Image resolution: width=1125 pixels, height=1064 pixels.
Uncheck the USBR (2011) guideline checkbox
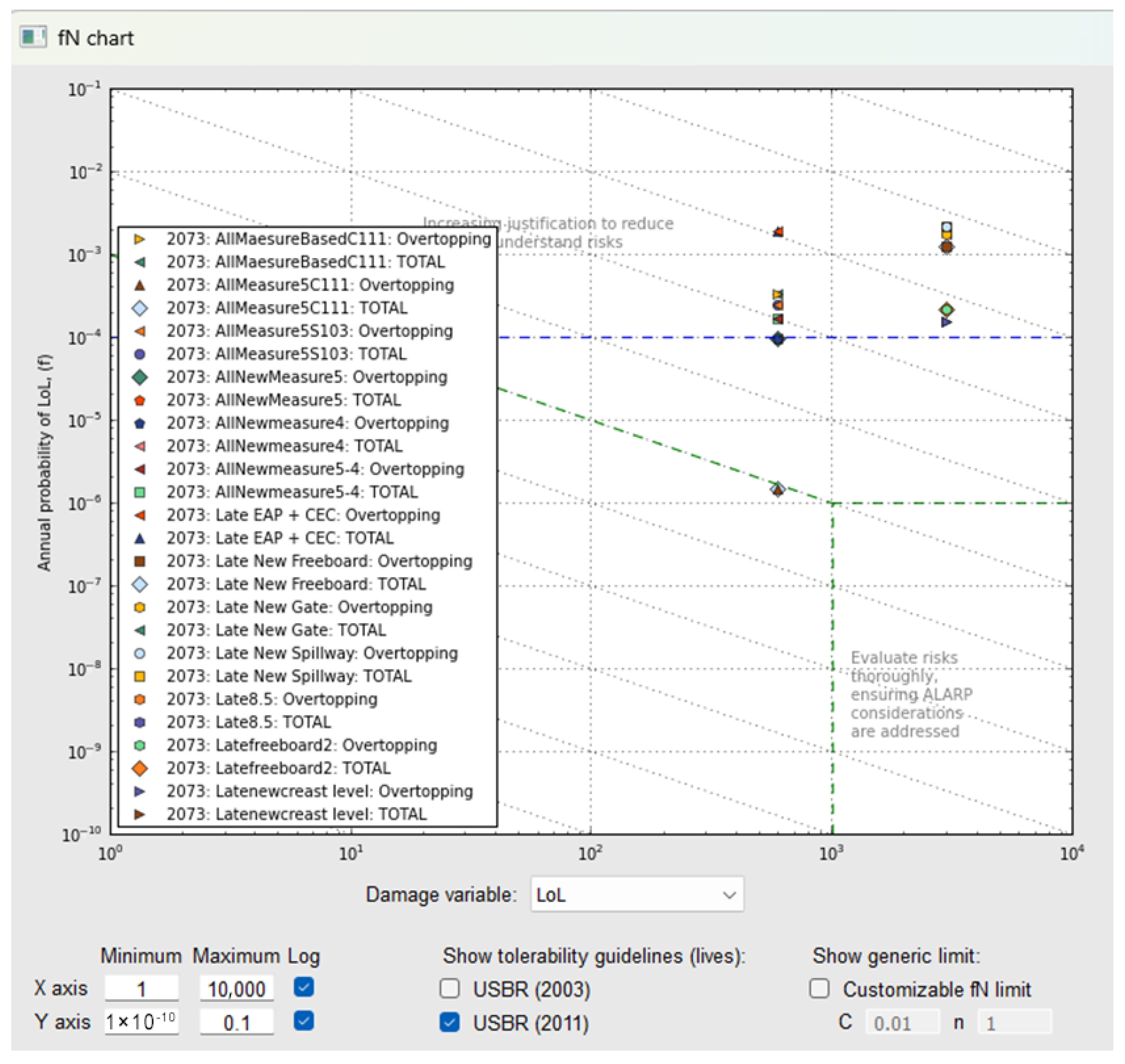(450, 1022)
